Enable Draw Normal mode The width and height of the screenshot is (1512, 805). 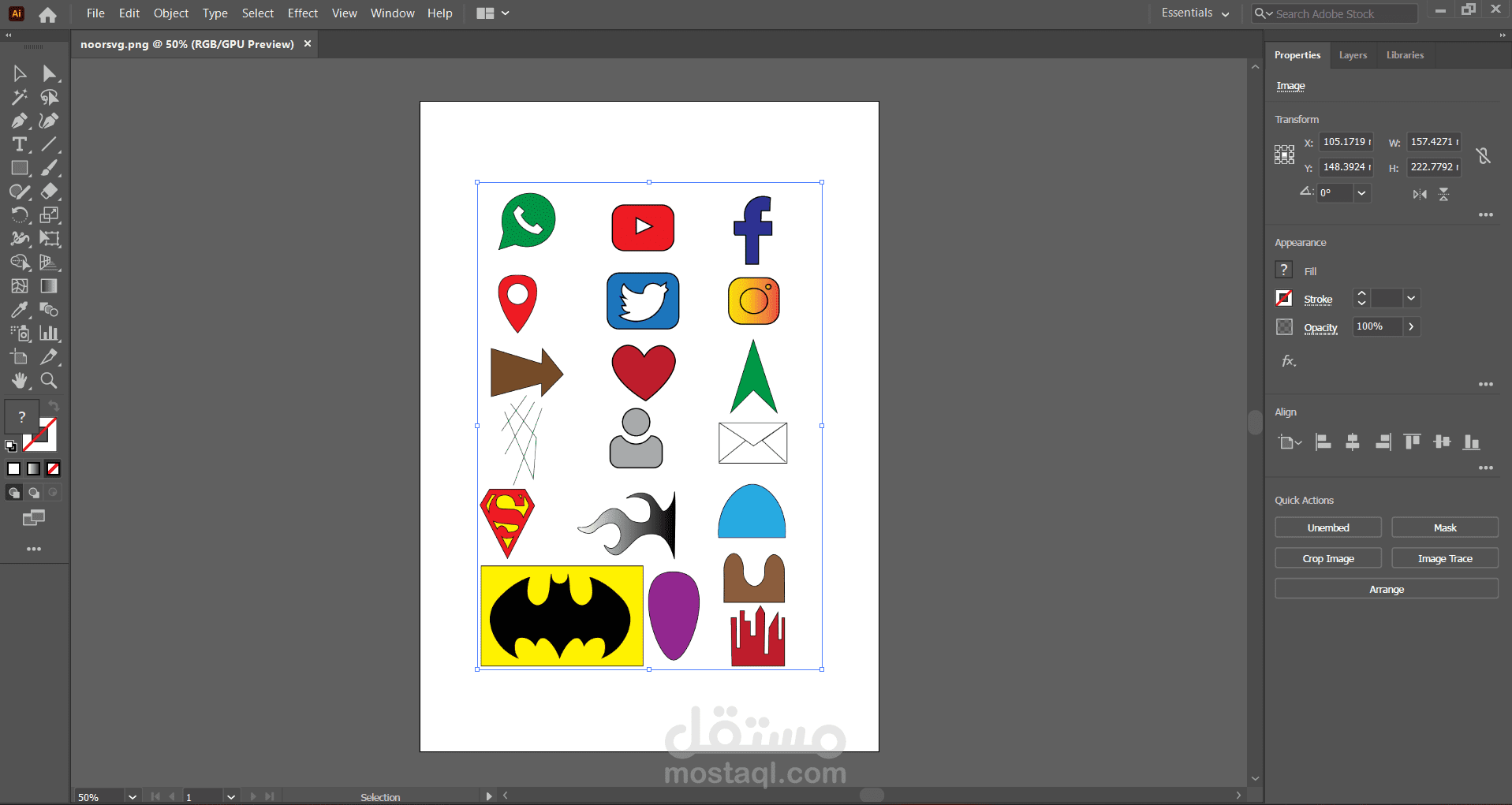point(14,493)
